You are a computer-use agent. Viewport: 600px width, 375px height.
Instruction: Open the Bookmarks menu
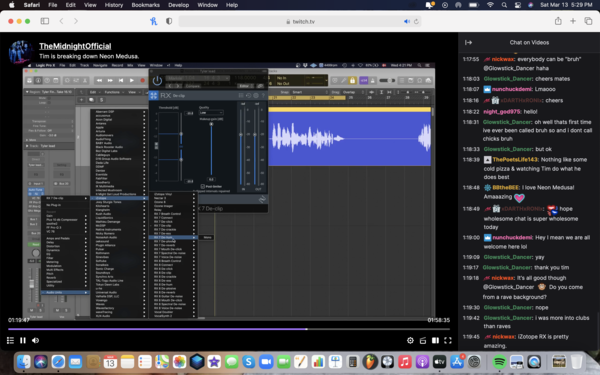coord(145,5)
